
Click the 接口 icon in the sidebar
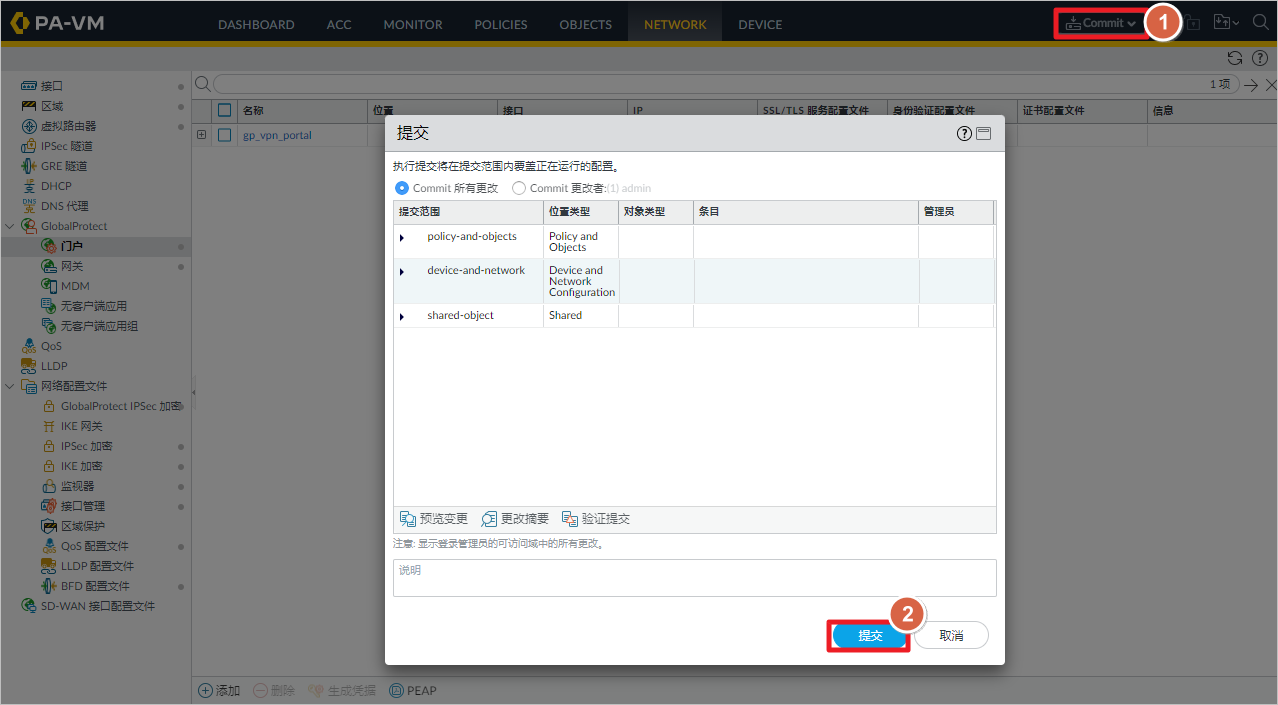point(29,86)
